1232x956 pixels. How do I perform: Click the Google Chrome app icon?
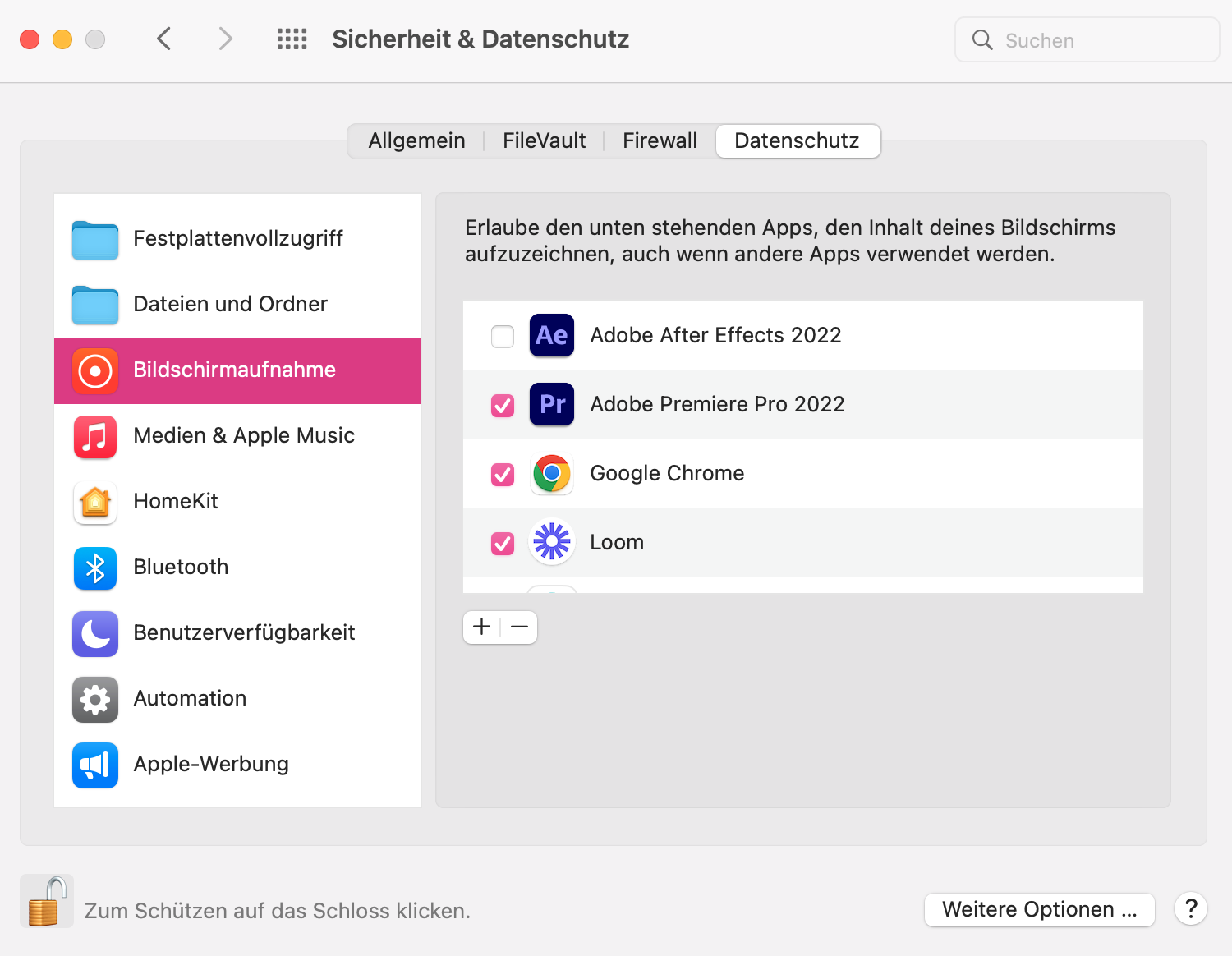552,473
